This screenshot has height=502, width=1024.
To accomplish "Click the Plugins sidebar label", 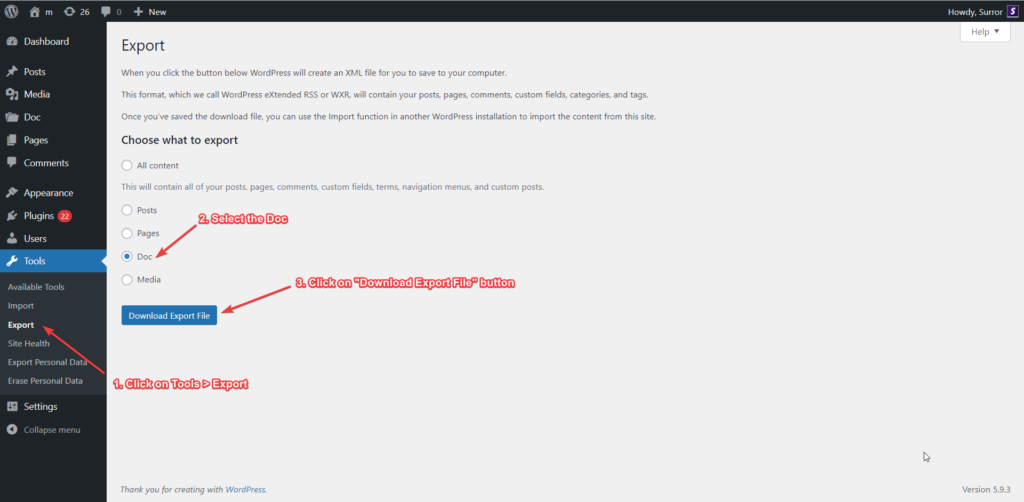I will pos(39,216).
